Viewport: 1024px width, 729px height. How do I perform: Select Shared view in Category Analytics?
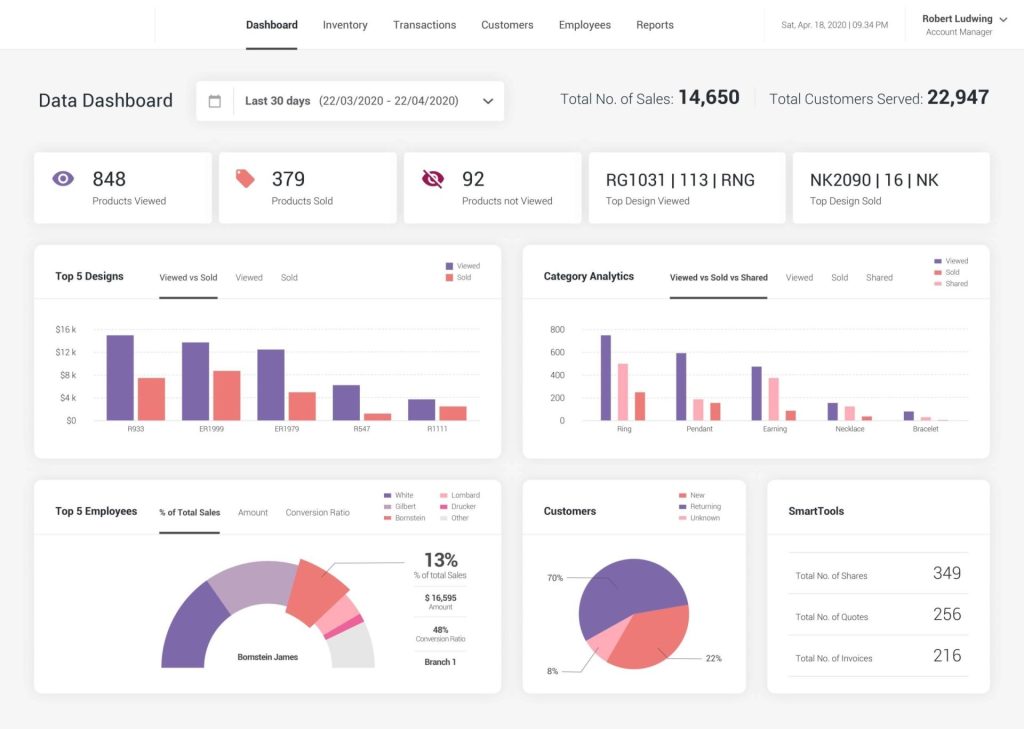click(879, 278)
